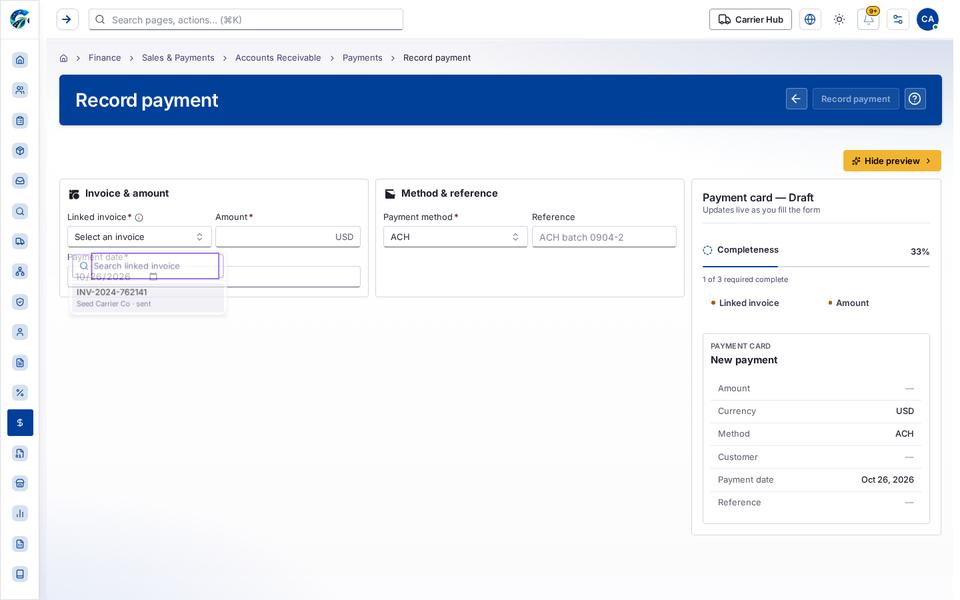The height and width of the screenshot is (600, 960).
Task: Focus the Search pages, actions search bar
Action: pos(246,20)
